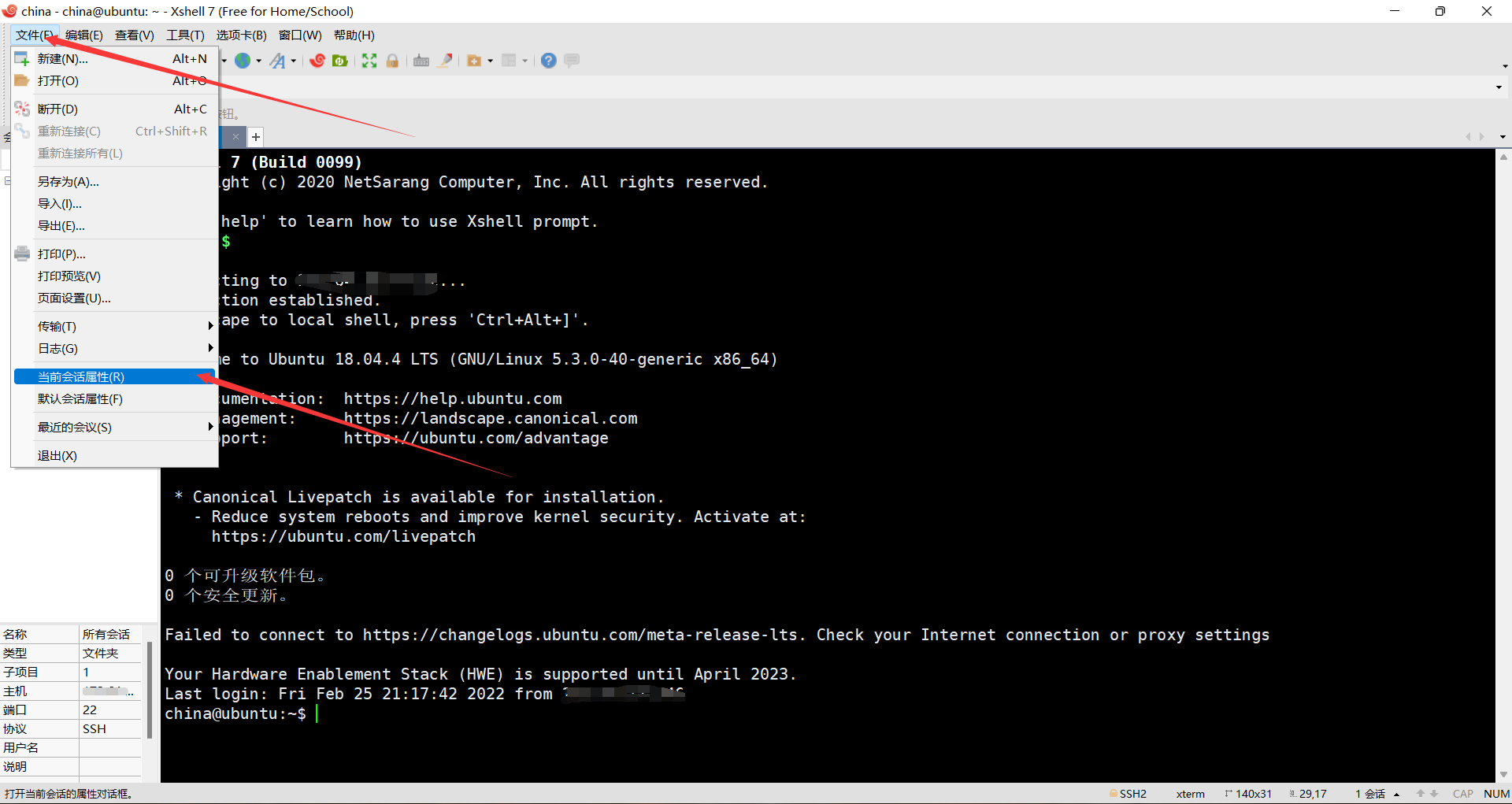Choose Page Setup (页面设置) entry
This screenshot has height=804, width=1512.
(x=114, y=298)
